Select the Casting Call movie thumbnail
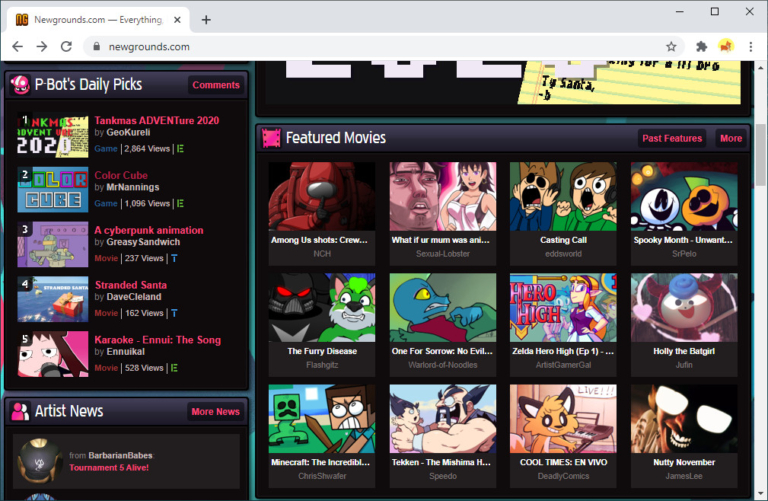The width and height of the screenshot is (768, 501). [563, 196]
